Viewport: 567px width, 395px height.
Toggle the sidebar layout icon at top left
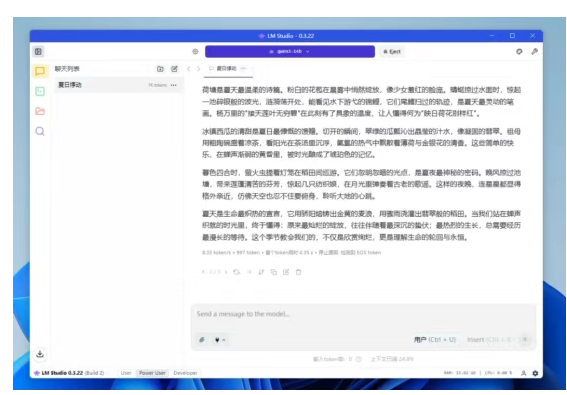[x=38, y=51]
